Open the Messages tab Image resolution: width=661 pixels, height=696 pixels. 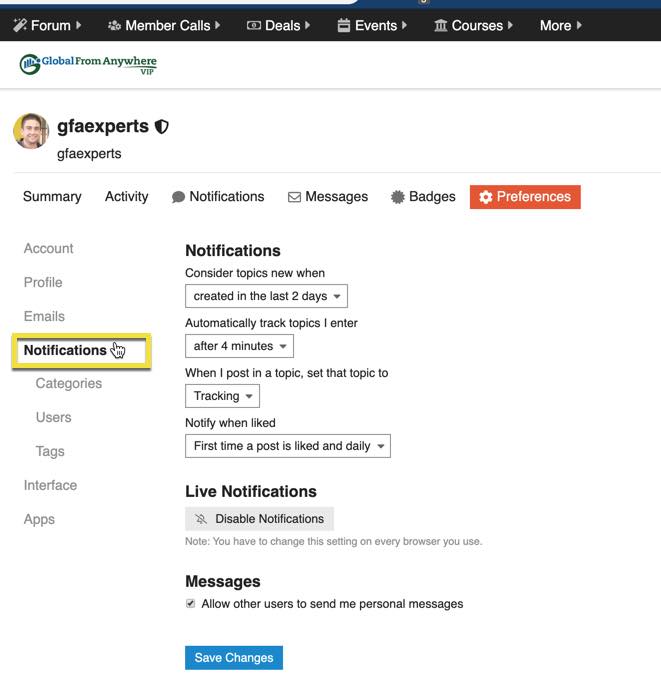pyautogui.click(x=328, y=197)
